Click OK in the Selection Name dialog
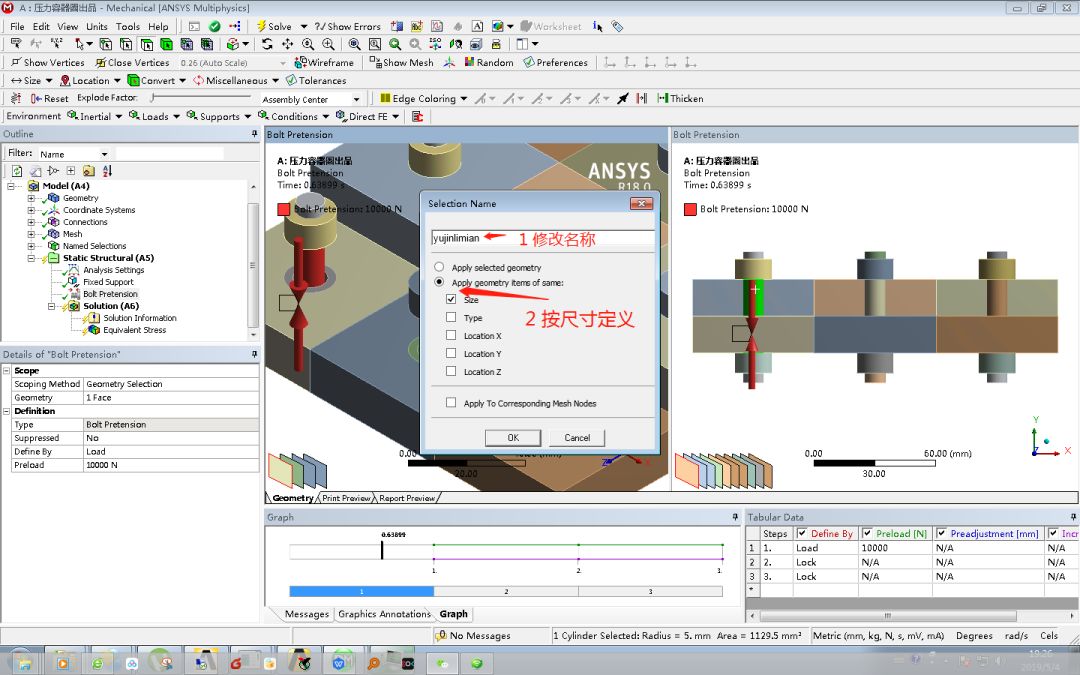Screen dimensions: 1080x675 (x=512, y=437)
